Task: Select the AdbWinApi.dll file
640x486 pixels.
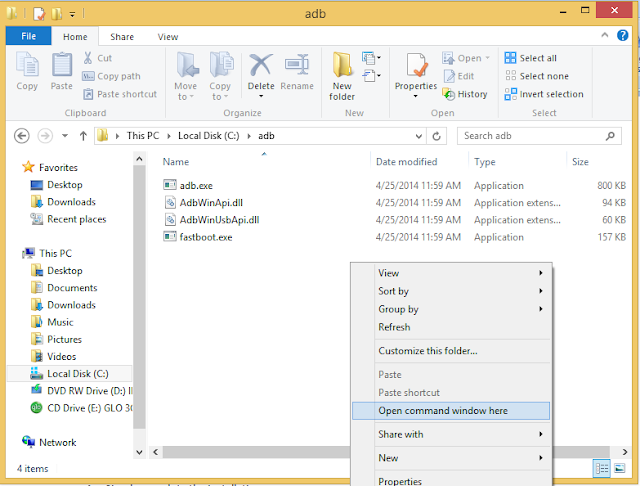Action: click(x=203, y=203)
